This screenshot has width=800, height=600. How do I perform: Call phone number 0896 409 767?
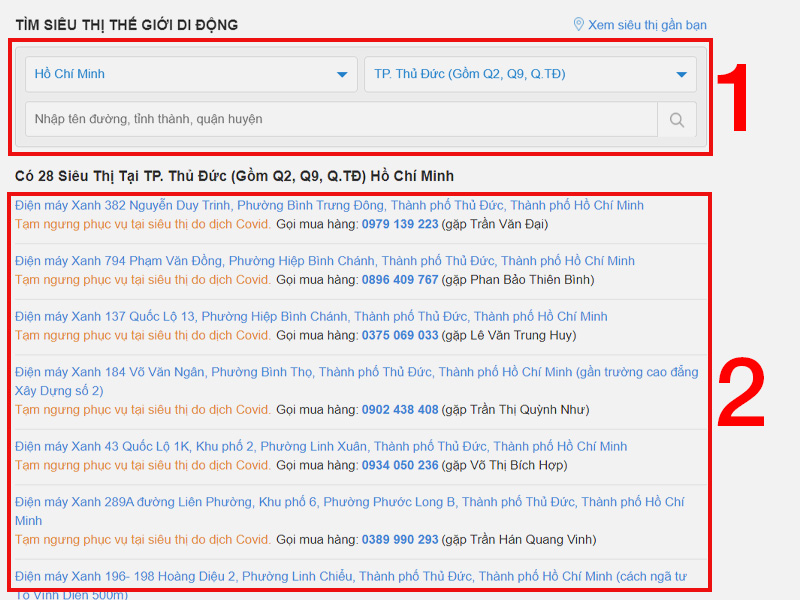pos(400,280)
